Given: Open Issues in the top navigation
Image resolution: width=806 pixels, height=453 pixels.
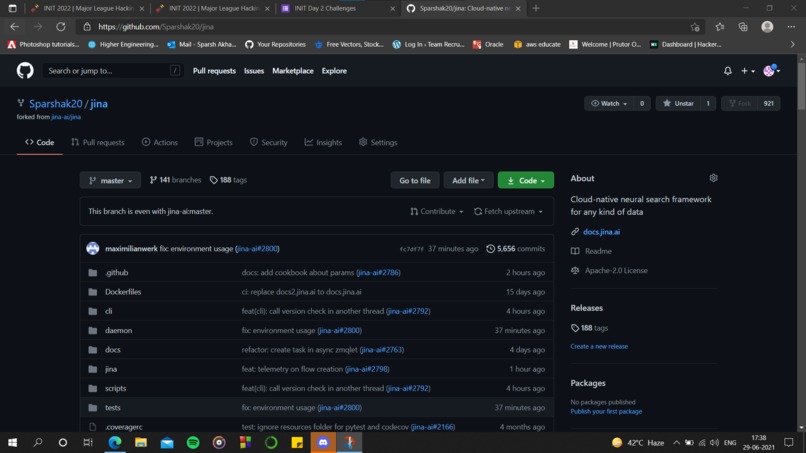Looking at the screenshot, I should [x=254, y=71].
